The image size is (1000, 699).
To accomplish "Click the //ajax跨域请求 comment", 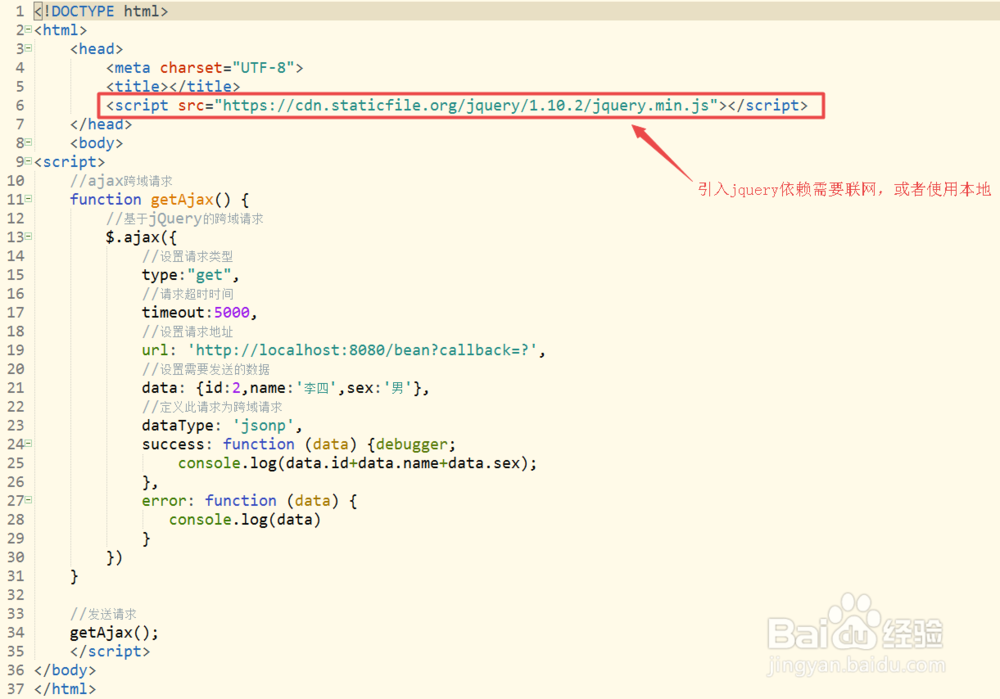I will [121, 180].
